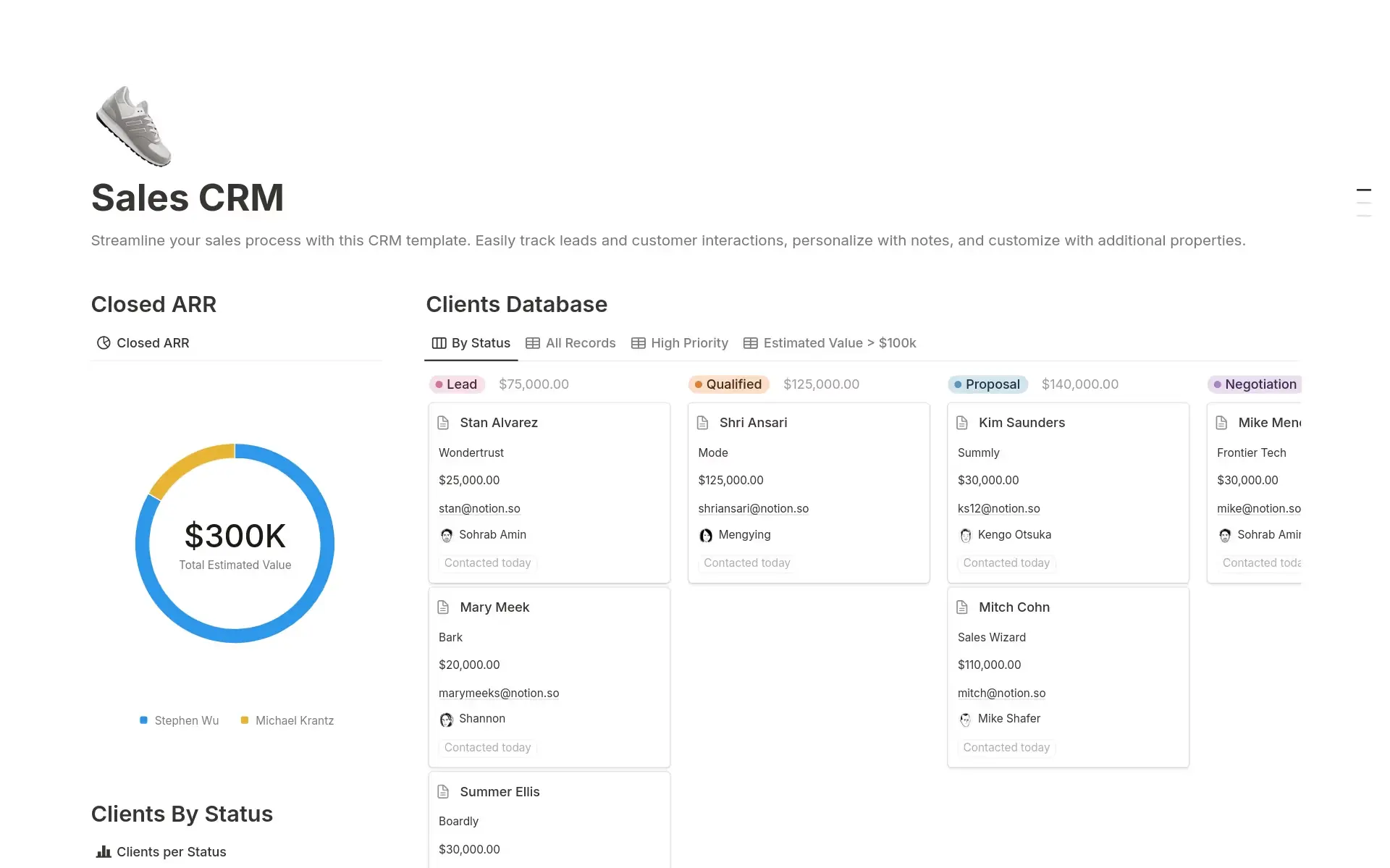Click the page icon beside Mitch Cohn

[x=964, y=607]
